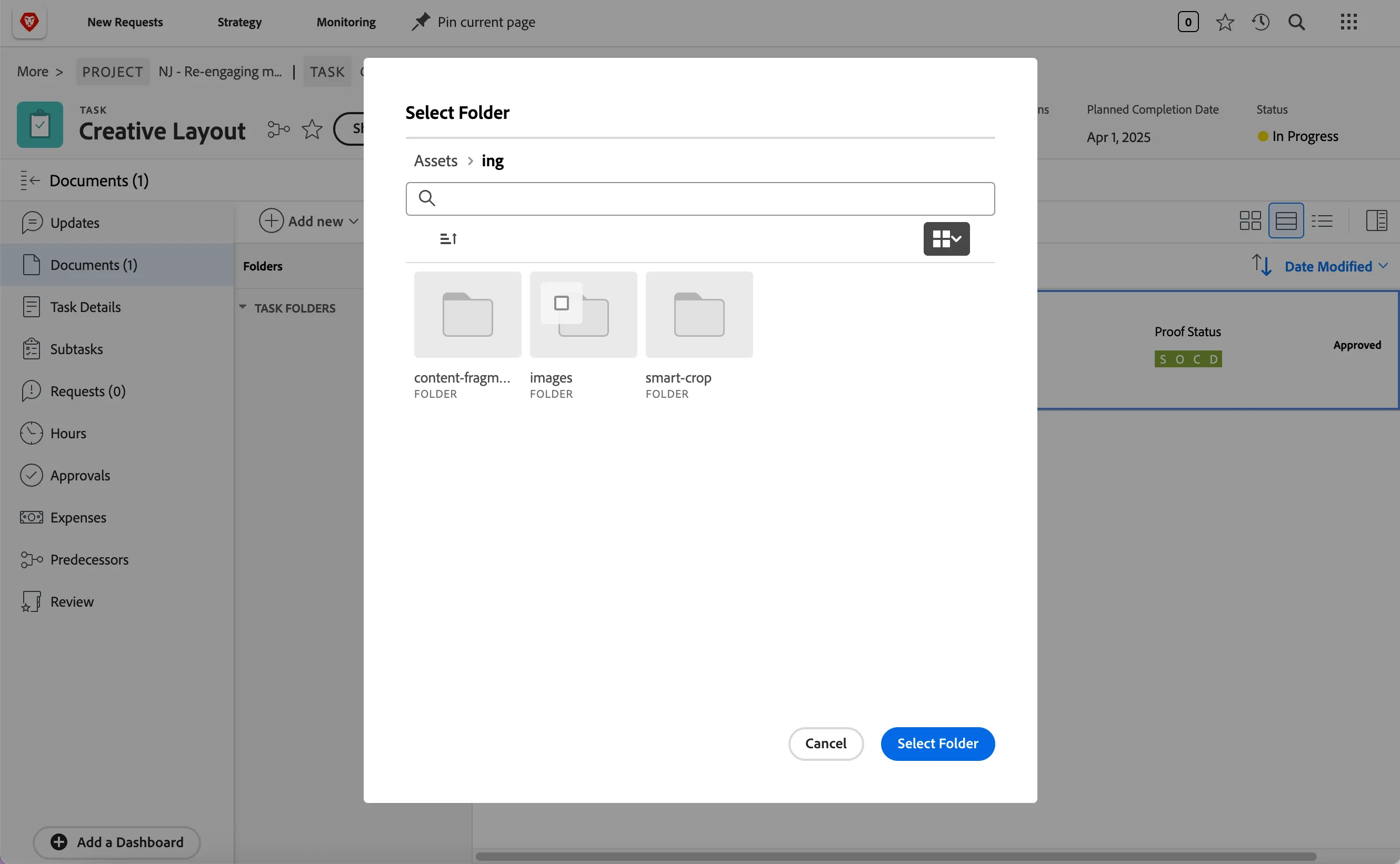Click Add a Dashboard button

click(116, 842)
